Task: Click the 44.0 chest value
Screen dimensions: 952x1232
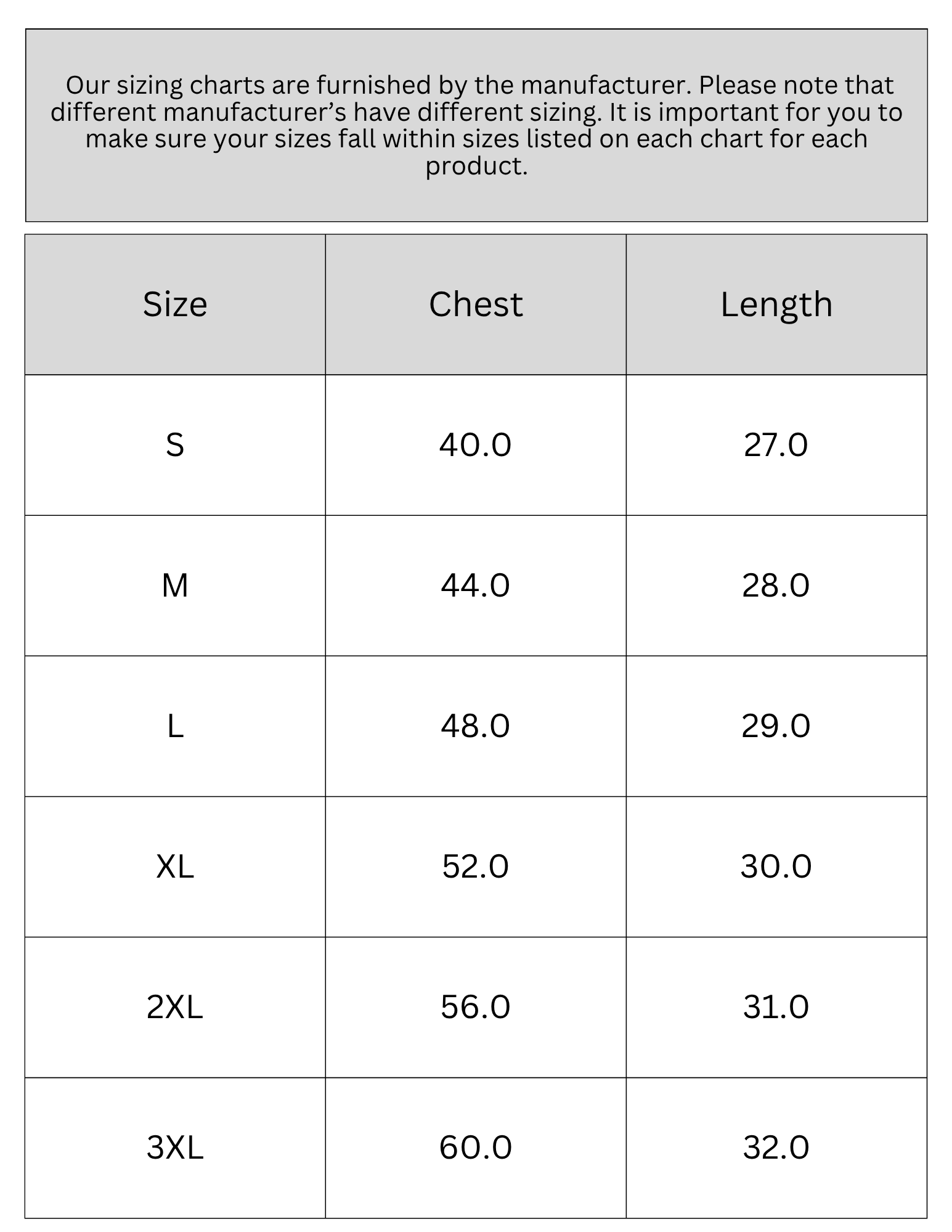Action: (476, 585)
